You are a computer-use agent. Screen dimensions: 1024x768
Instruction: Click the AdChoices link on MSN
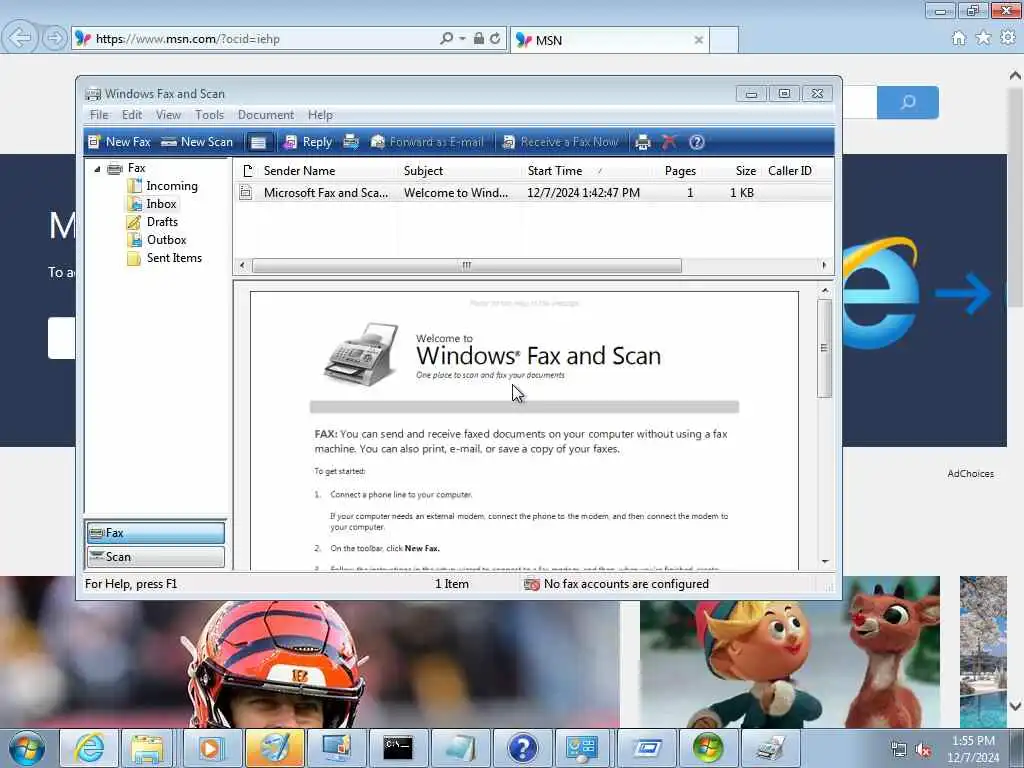(x=970, y=474)
